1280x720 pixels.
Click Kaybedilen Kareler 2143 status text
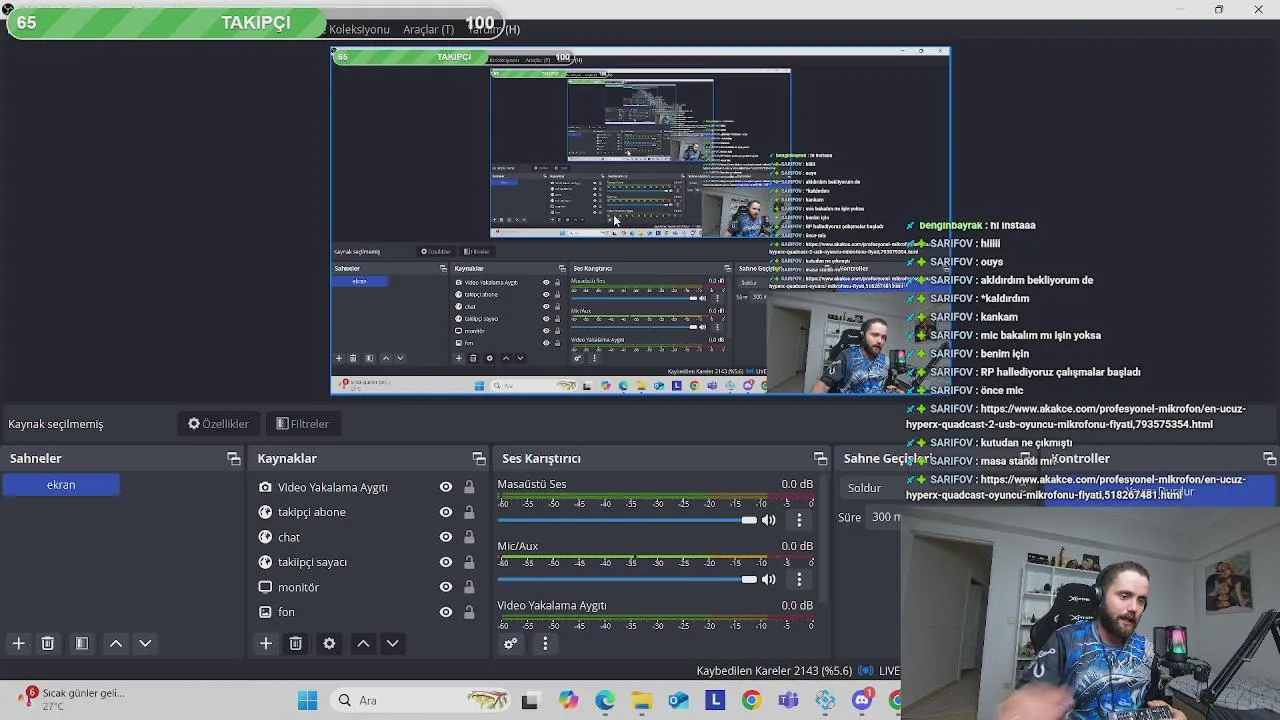point(774,671)
